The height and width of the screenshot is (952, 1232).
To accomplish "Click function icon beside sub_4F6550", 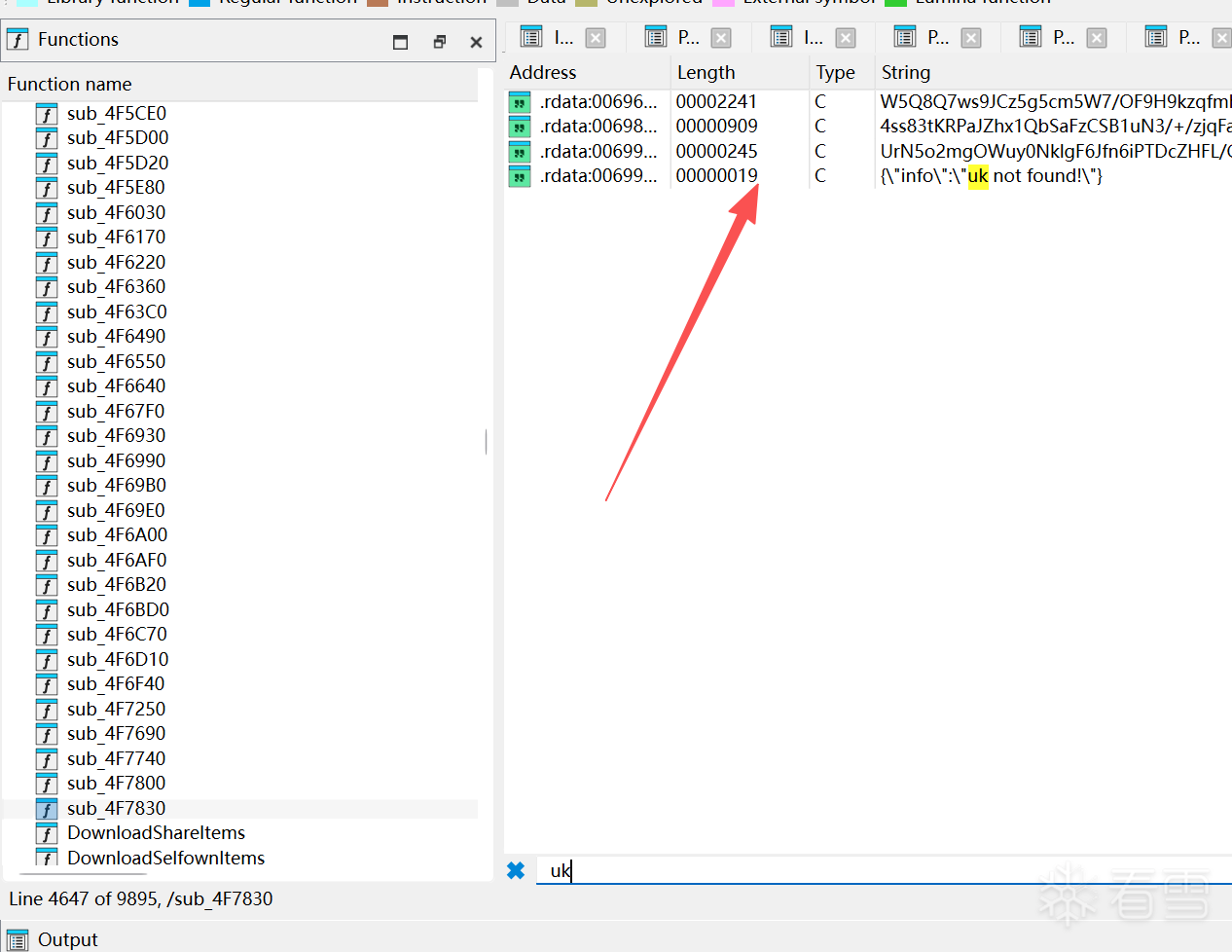I will point(47,362).
